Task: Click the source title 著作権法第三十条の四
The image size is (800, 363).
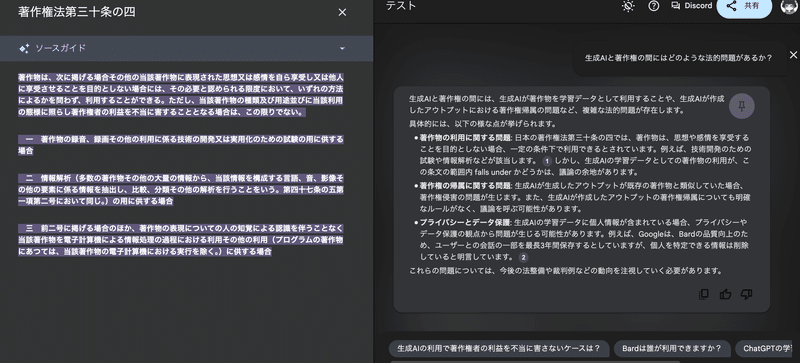Action: tap(77, 13)
